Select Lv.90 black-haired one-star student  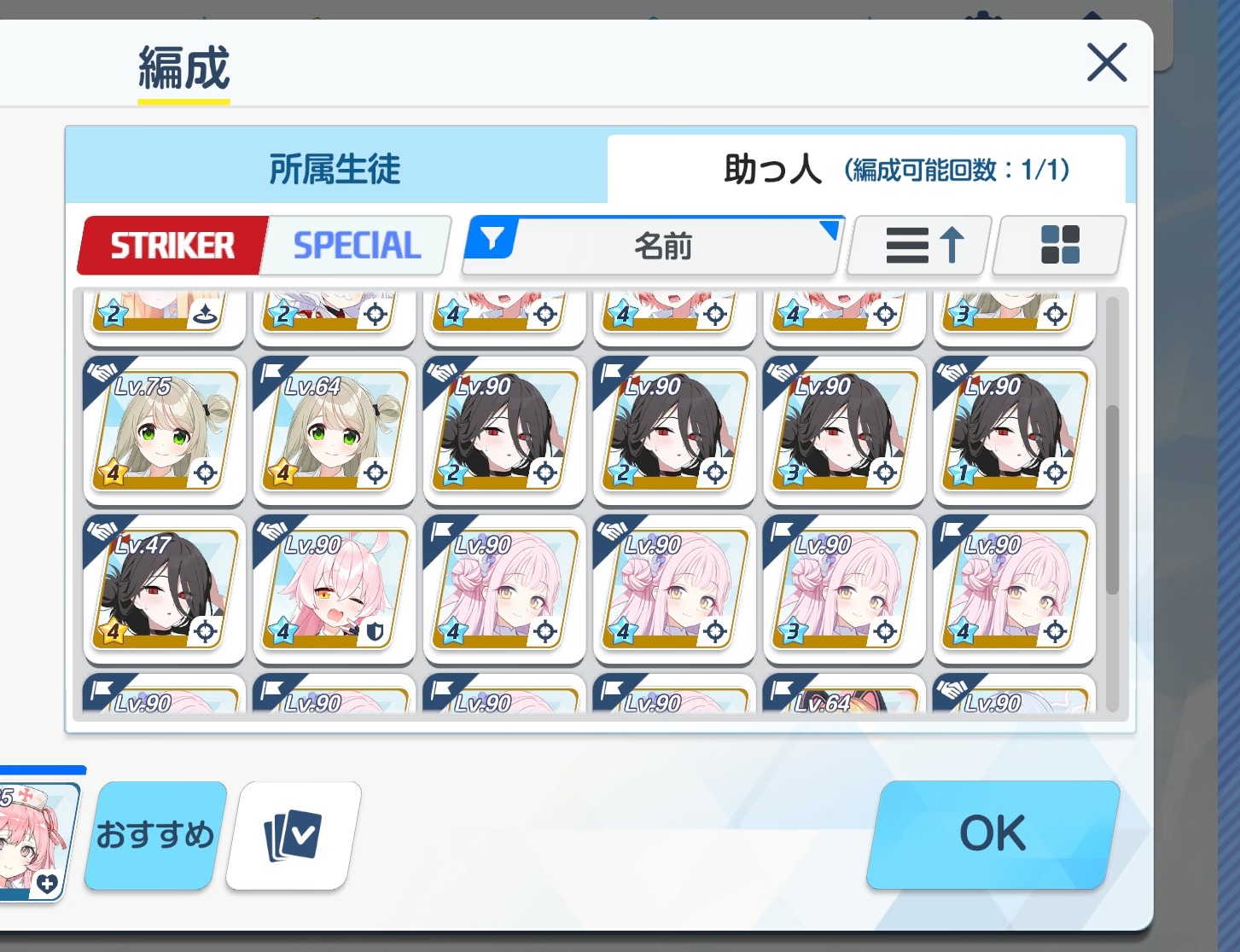point(1014,432)
